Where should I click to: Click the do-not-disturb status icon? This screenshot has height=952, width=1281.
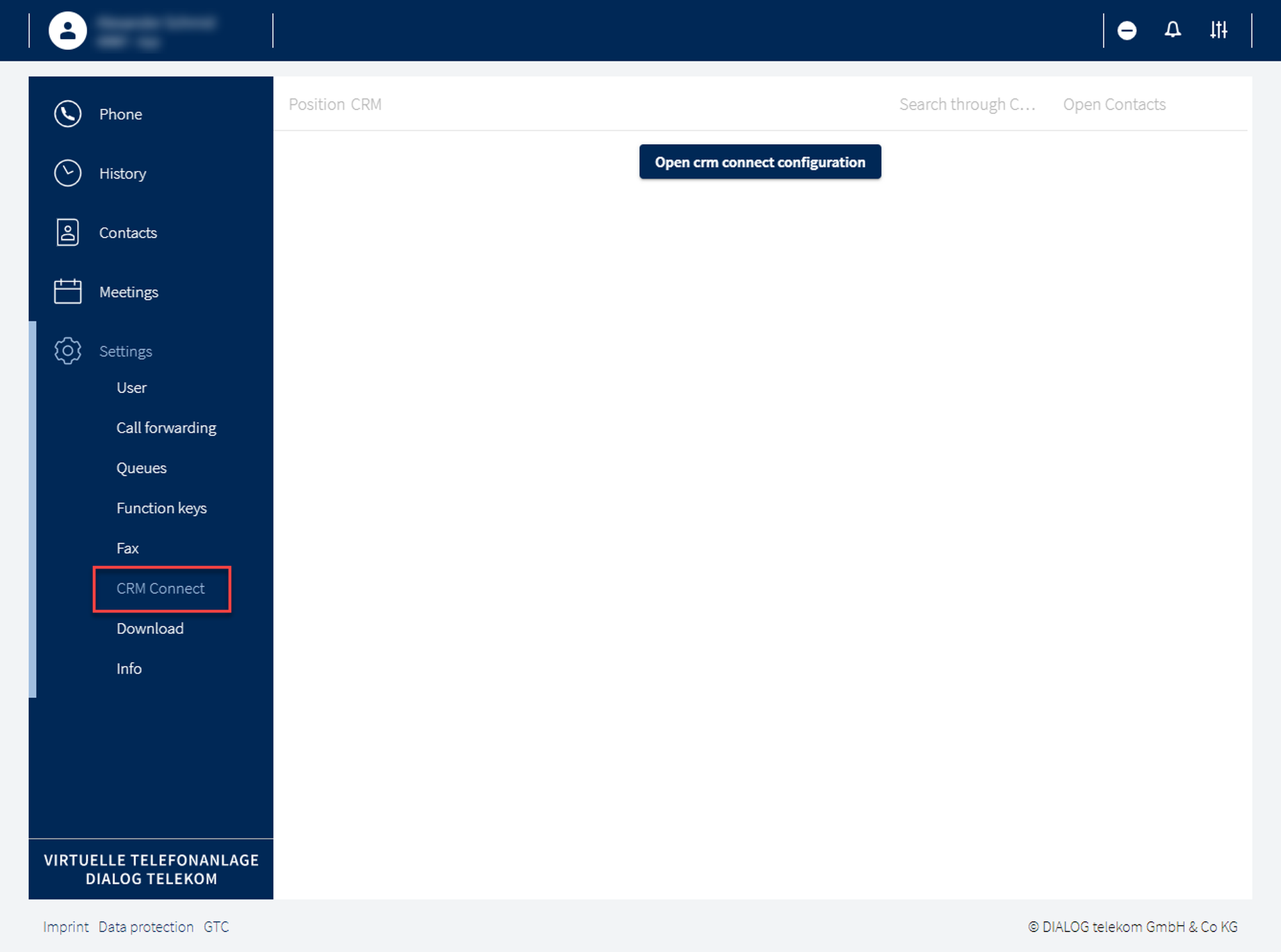click(x=1127, y=30)
